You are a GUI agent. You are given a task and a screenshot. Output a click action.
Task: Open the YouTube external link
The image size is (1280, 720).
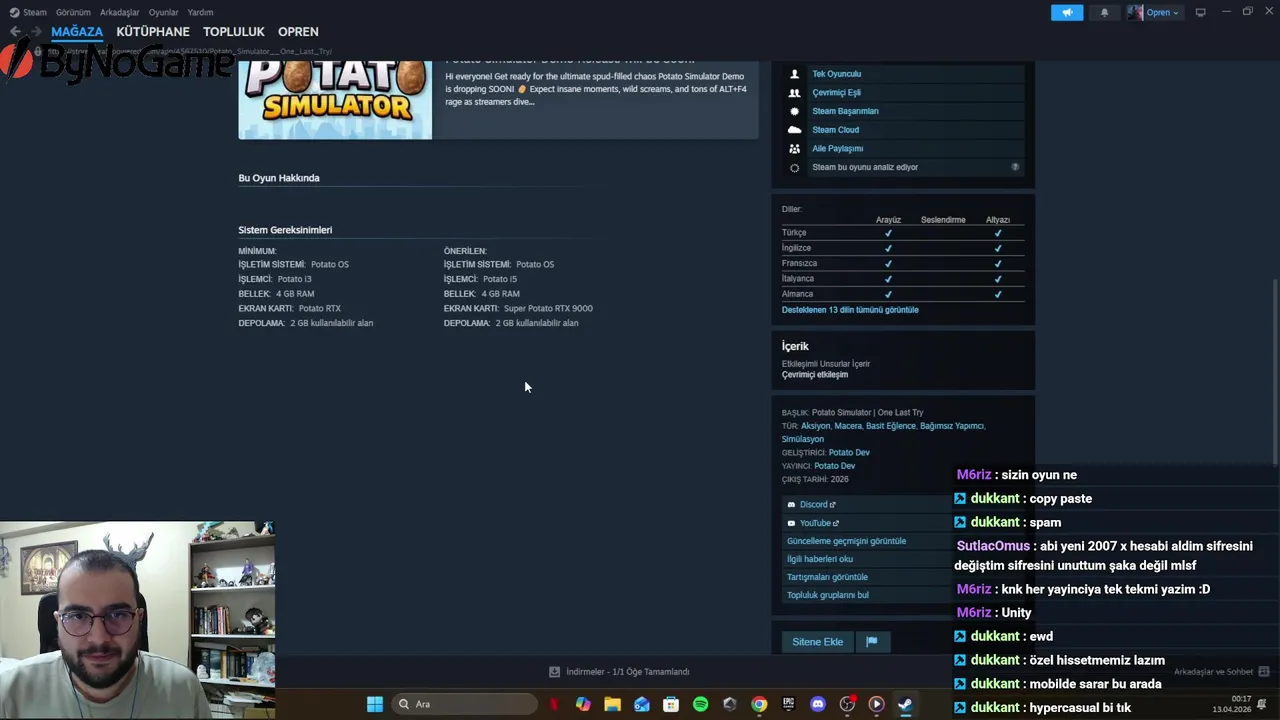(819, 523)
